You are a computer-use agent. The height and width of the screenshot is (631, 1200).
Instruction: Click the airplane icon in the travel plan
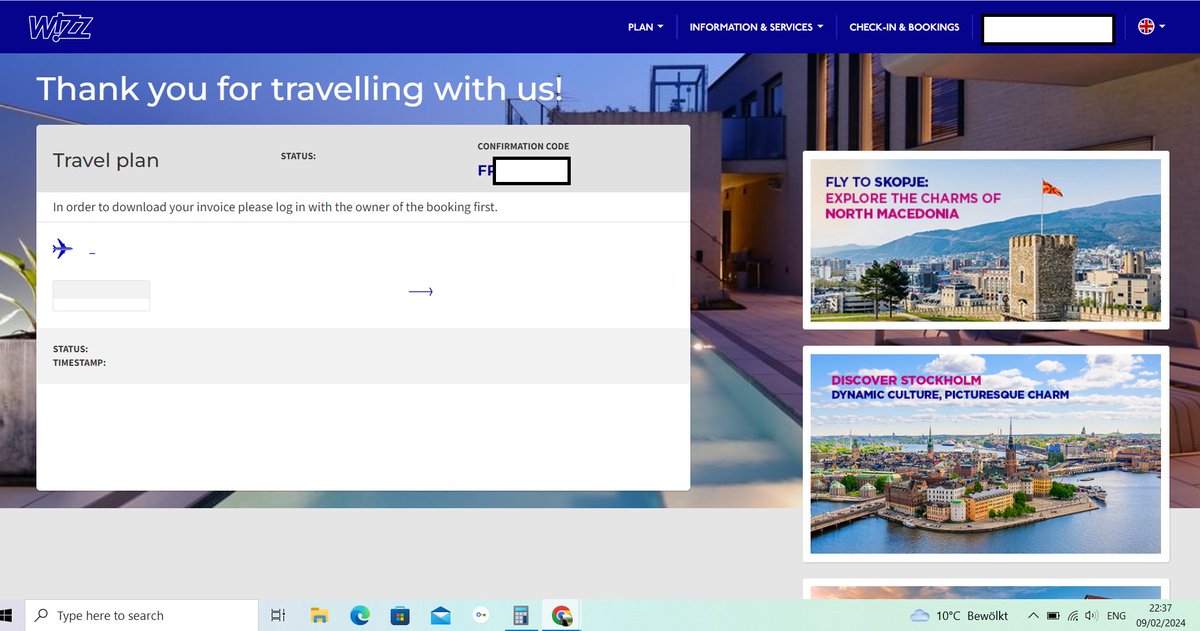[x=63, y=249]
